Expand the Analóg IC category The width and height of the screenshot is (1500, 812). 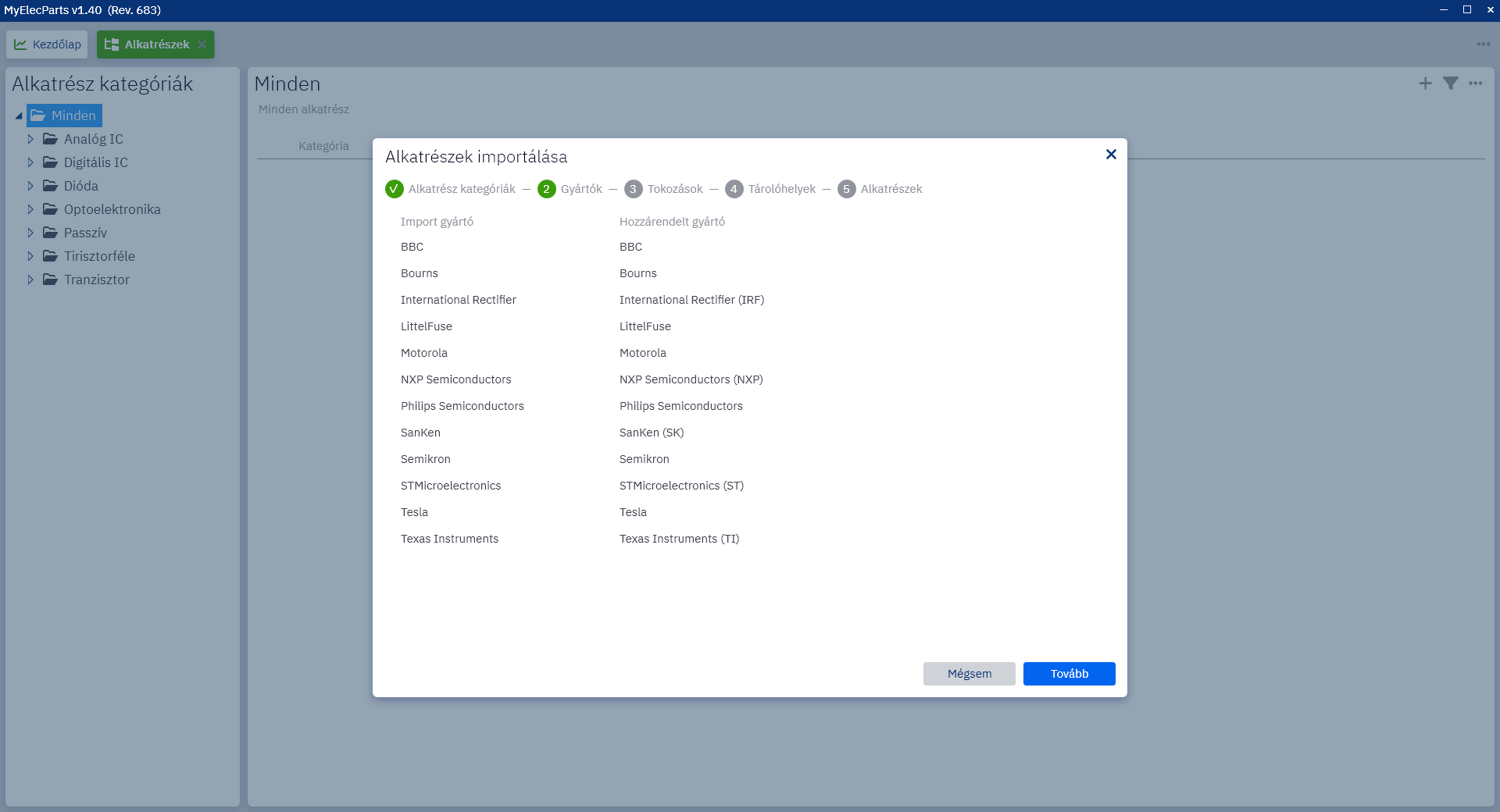point(30,139)
